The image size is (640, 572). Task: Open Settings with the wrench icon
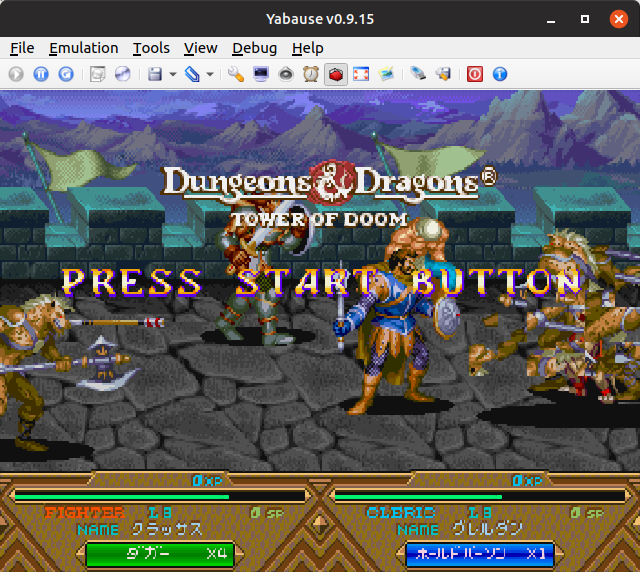[x=236, y=74]
